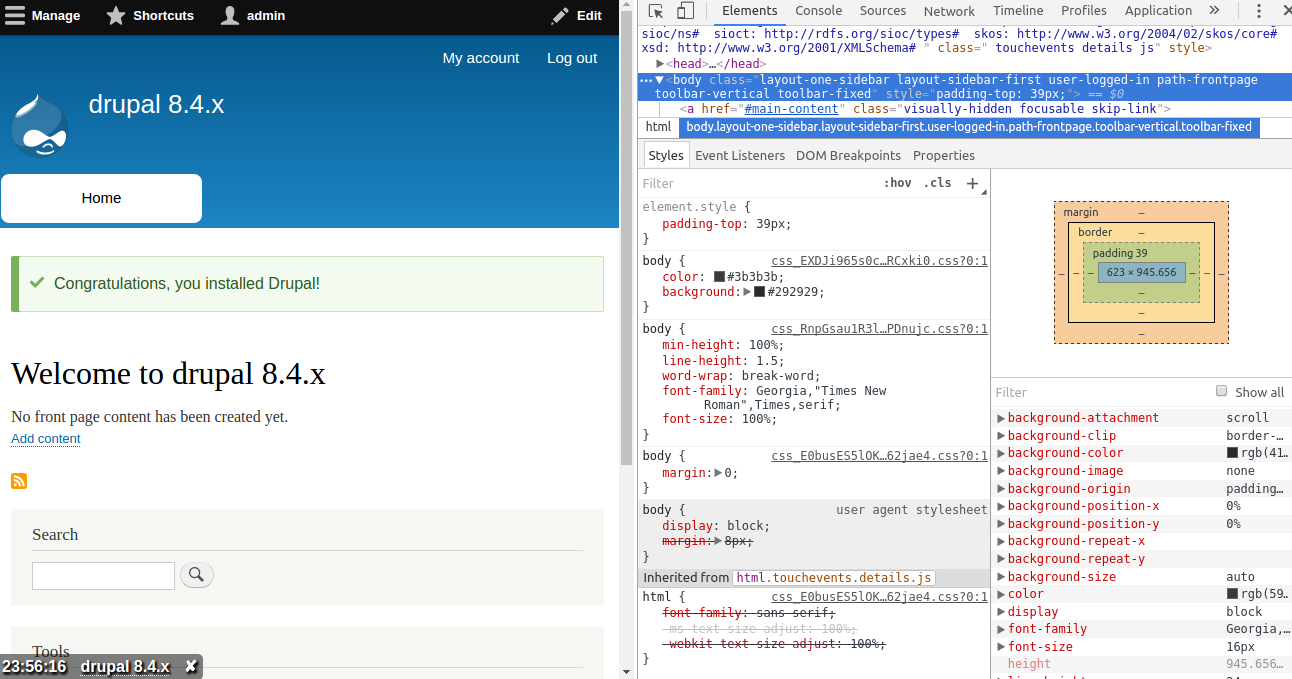The image size is (1292, 679).
Task: Expand the head node
Action: [661, 64]
